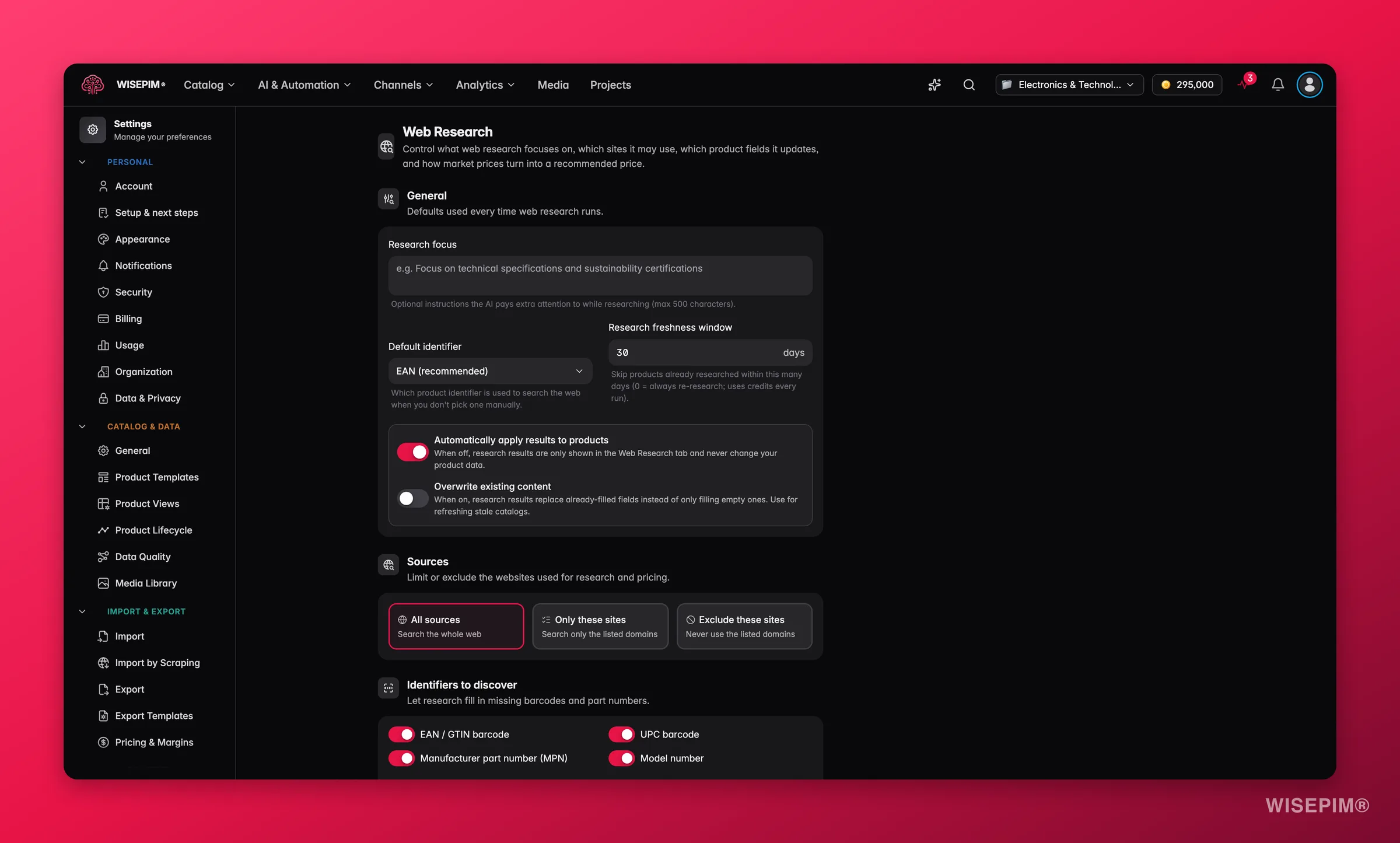Image resolution: width=1400 pixels, height=843 pixels.
Task: Open notifications bell in top bar
Action: [x=1277, y=85]
